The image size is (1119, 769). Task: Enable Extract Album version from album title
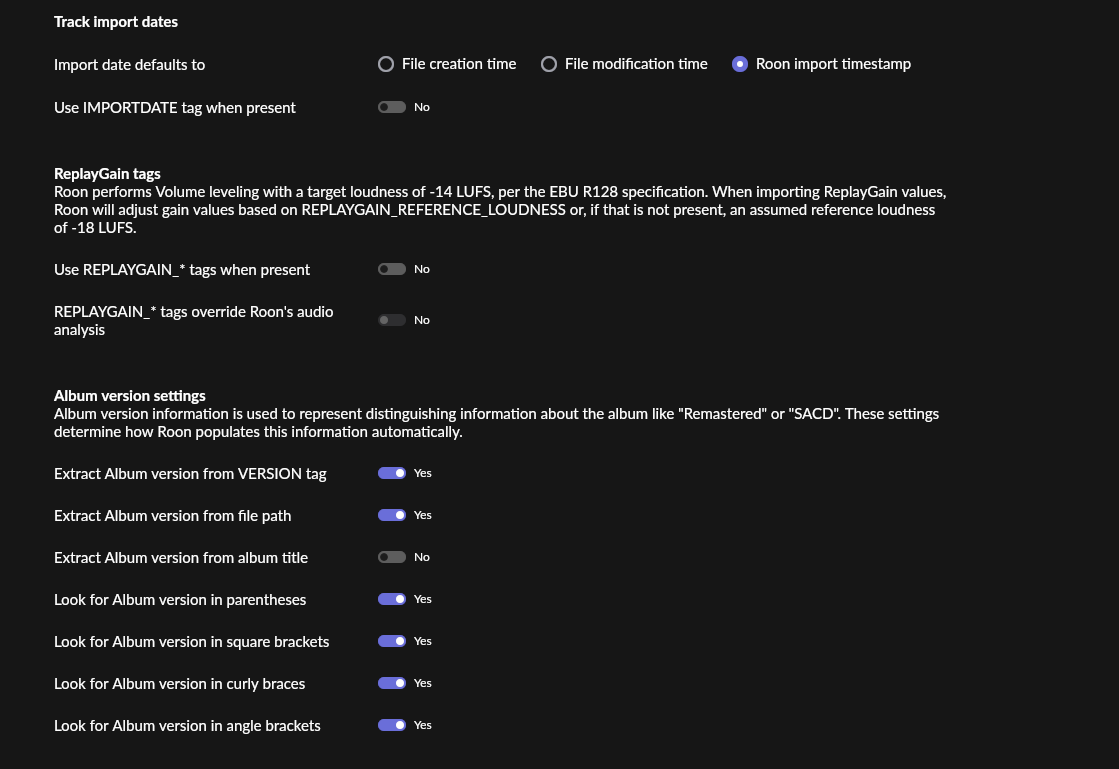tap(392, 557)
